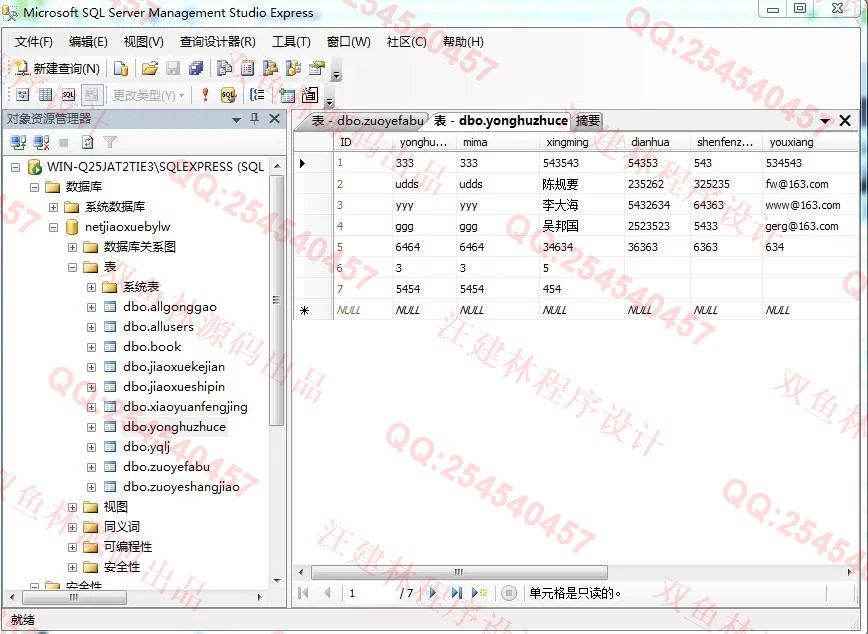Click the Add Table icon
Image resolution: width=868 pixels, height=634 pixels.
287,95
